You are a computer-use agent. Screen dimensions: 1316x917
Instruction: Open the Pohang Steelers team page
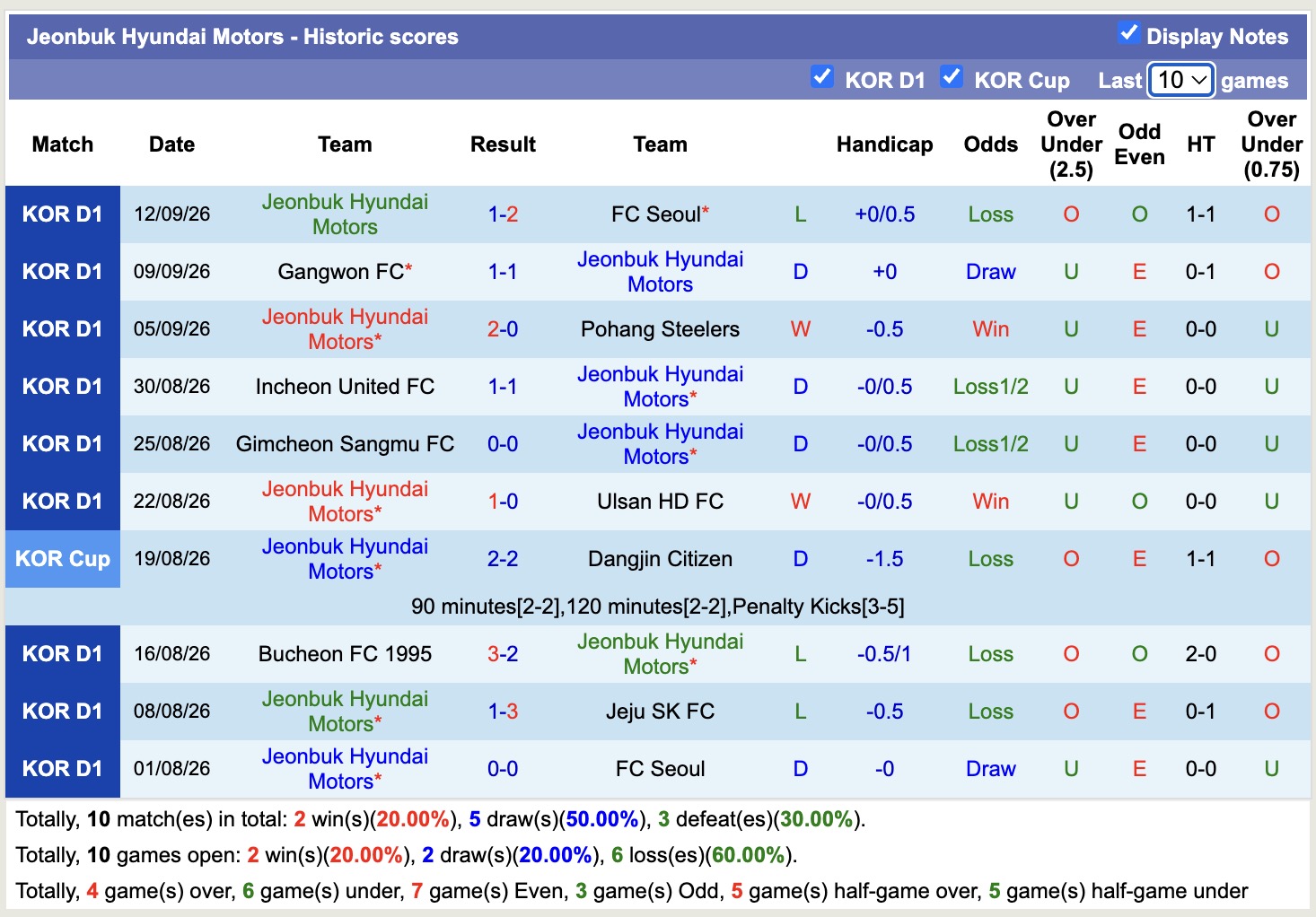660,329
